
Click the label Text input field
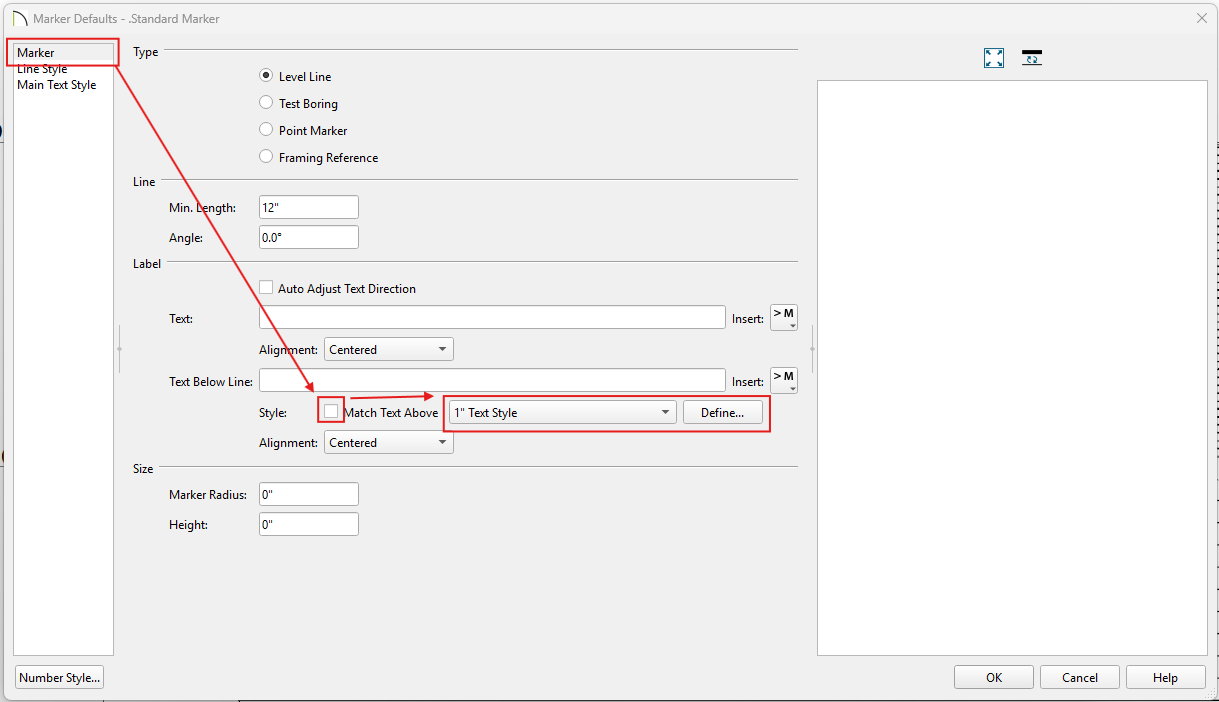pyautogui.click(x=492, y=318)
